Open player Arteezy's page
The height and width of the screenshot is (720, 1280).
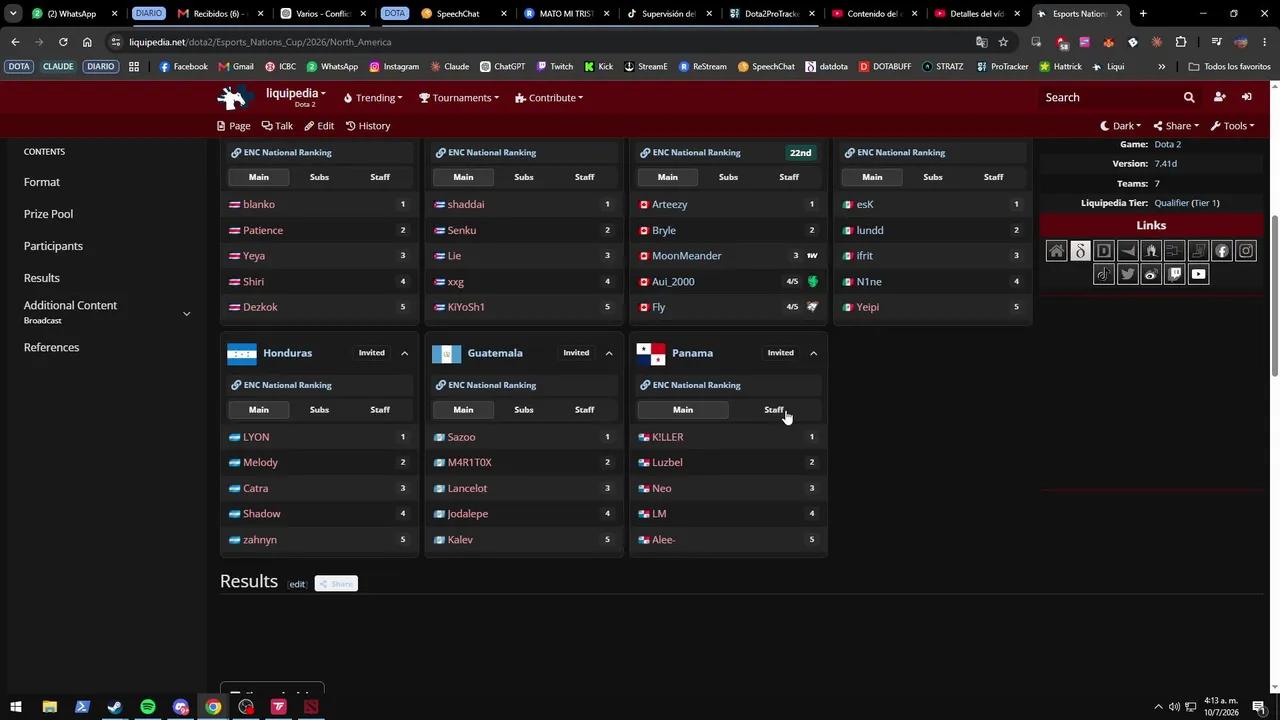(x=669, y=204)
